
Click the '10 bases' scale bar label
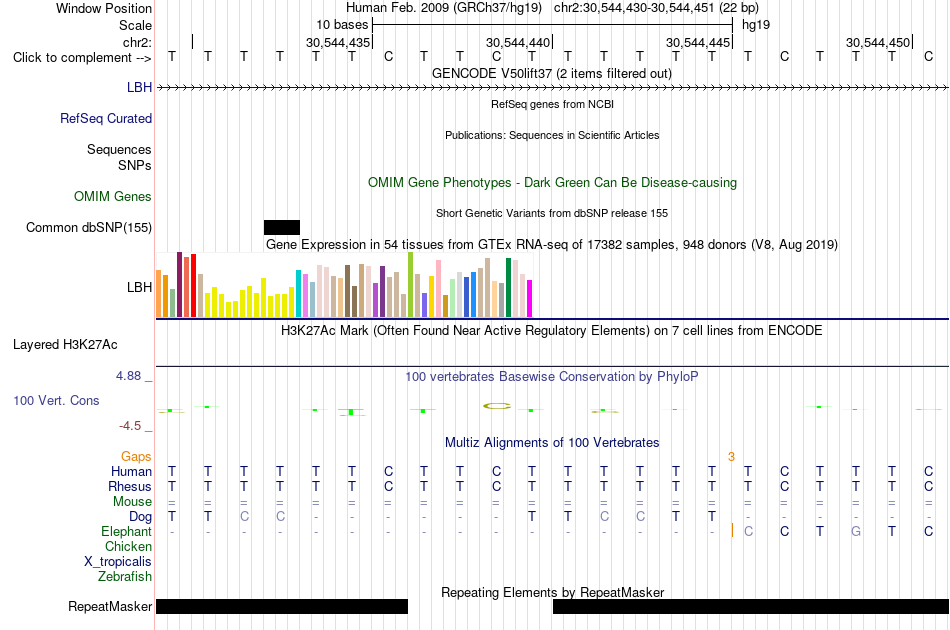tap(342, 25)
